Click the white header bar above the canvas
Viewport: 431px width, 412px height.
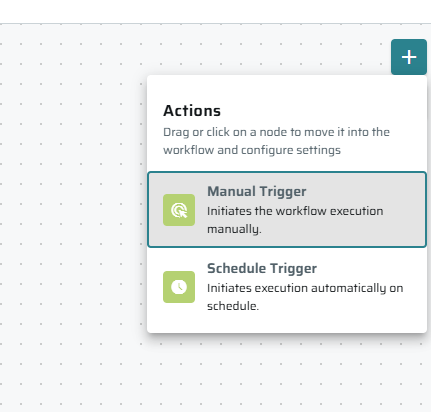pyautogui.click(x=215, y=11)
